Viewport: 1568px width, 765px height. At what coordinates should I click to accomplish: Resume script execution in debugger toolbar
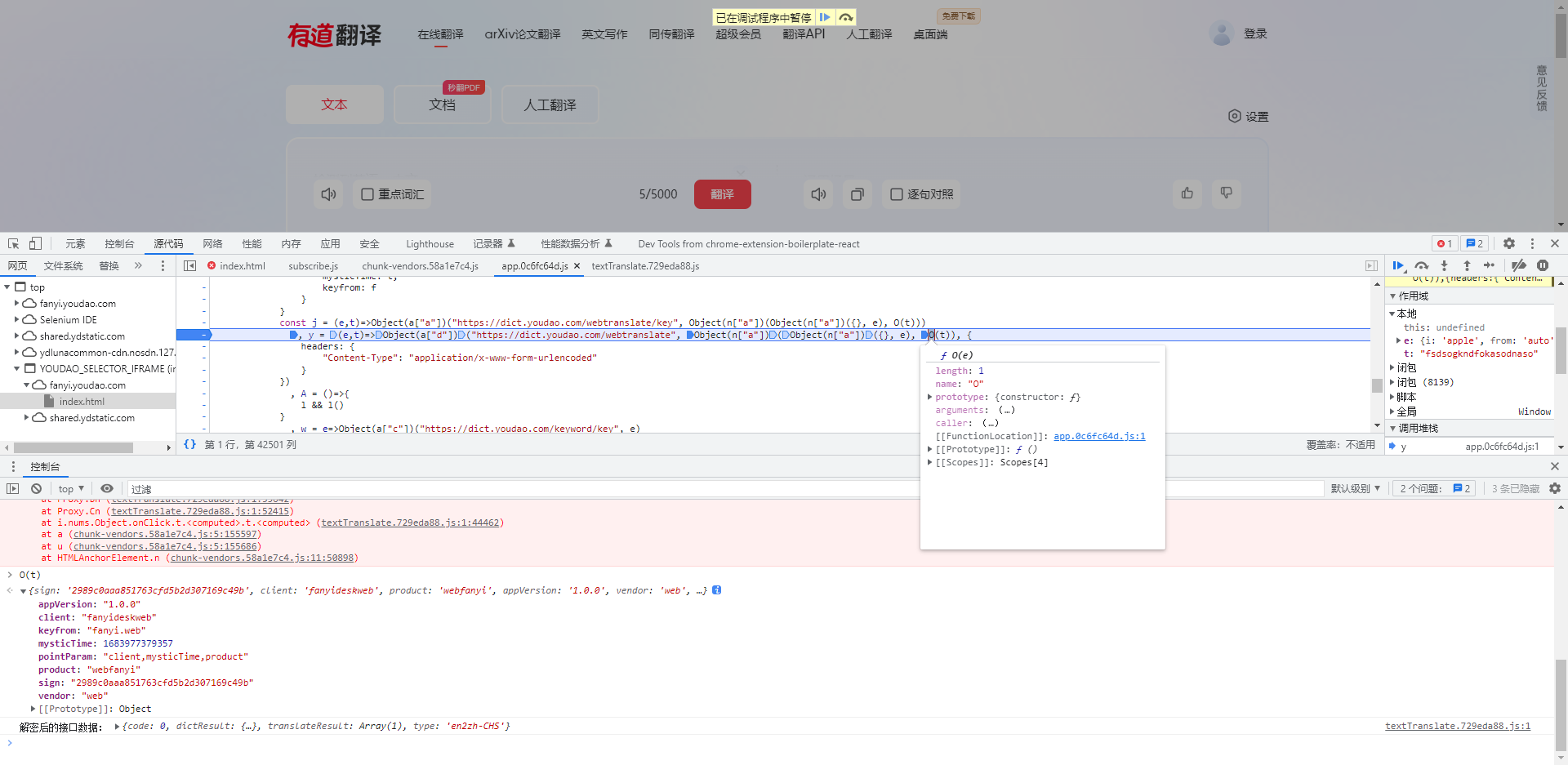(1398, 265)
